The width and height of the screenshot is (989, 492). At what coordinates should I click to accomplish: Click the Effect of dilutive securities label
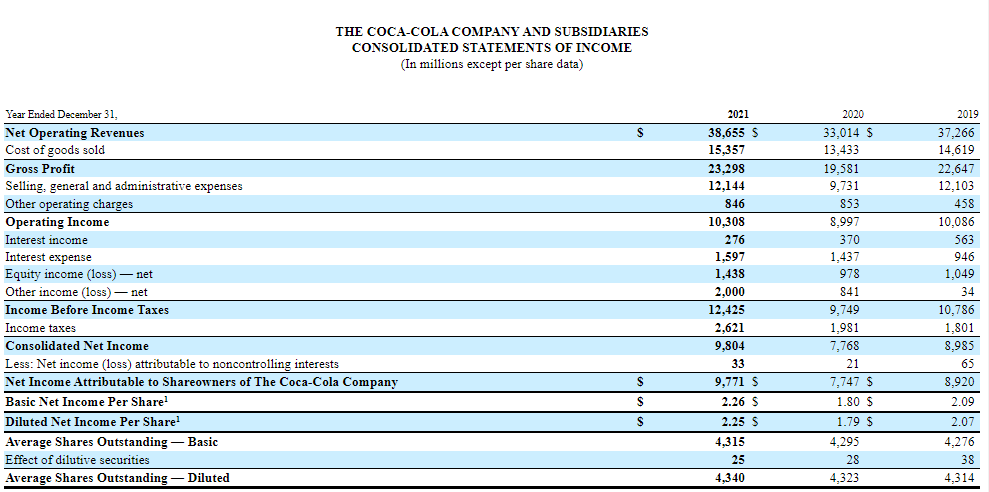tap(77, 460)
